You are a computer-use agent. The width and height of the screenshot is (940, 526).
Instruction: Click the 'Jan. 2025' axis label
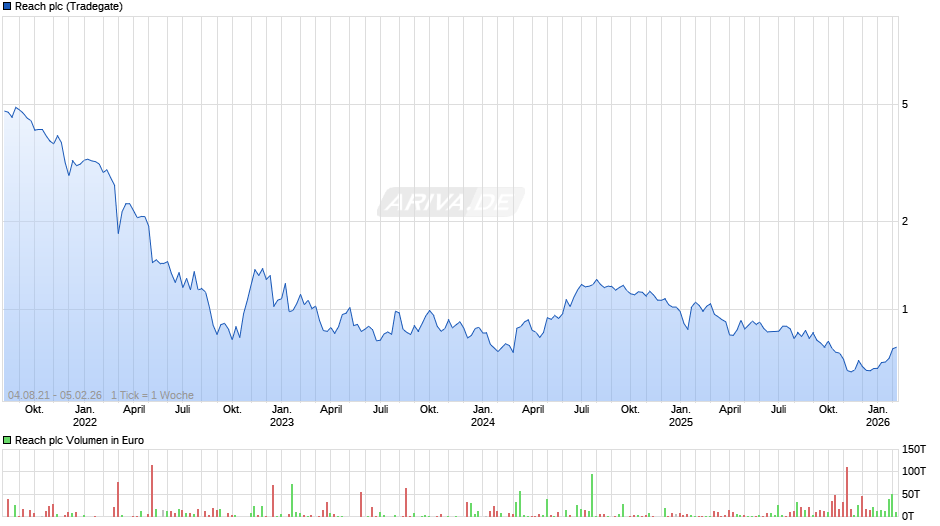click(x=680, y=416)
